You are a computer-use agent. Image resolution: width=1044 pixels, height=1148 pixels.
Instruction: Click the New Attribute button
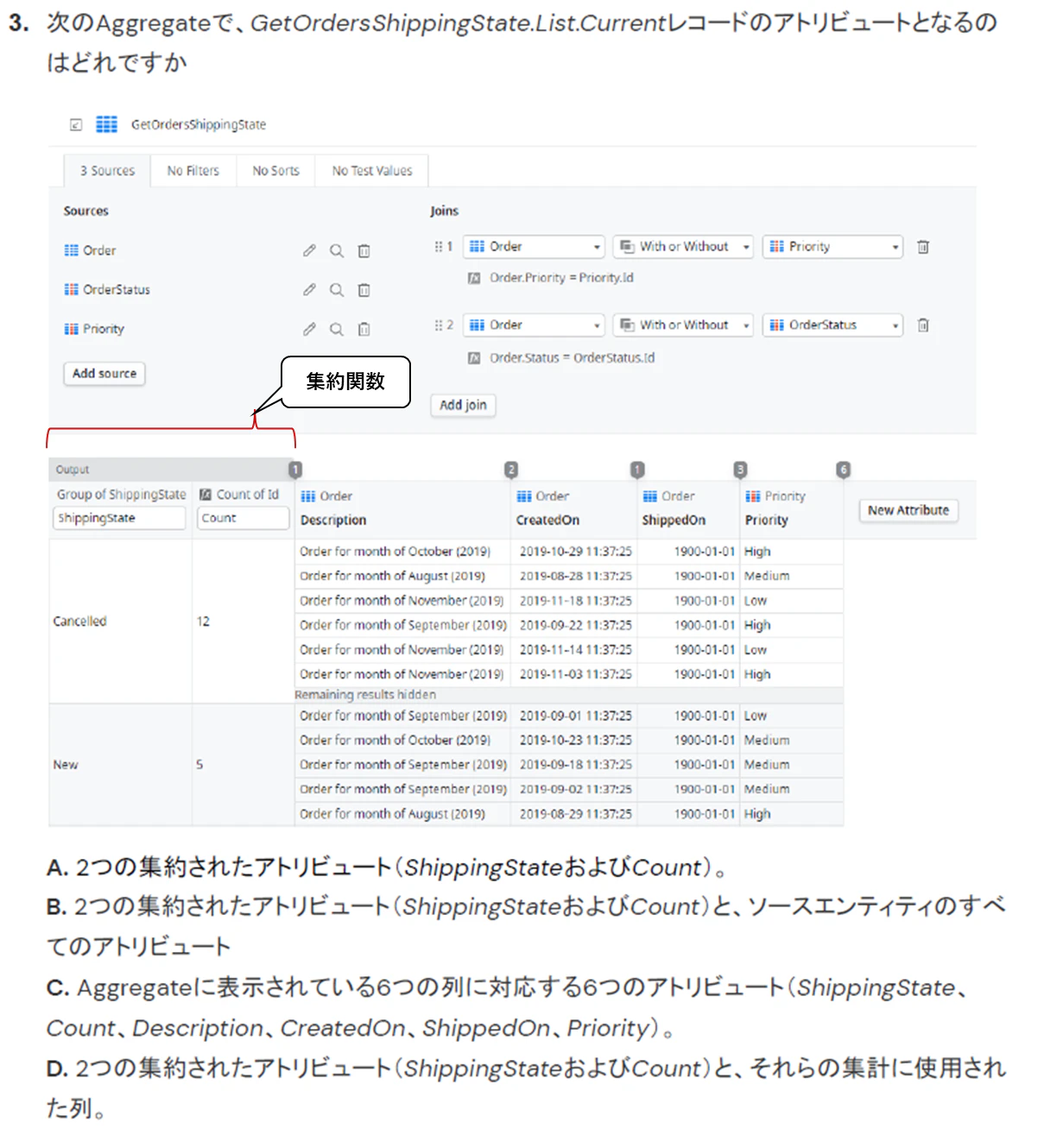[908, 510]
